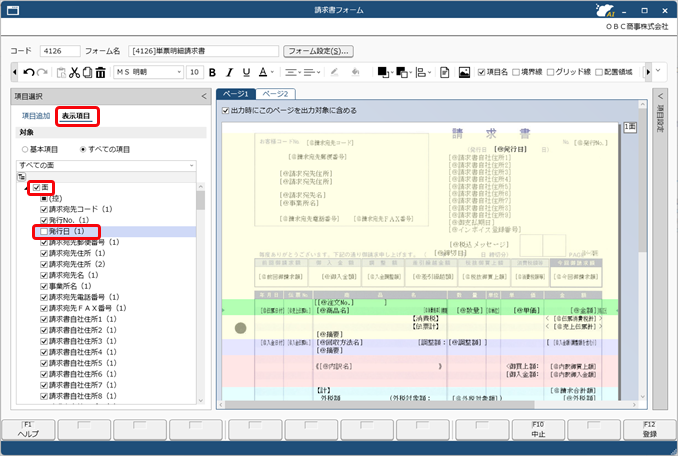Toggle 出力時にこのページを出力対象に含める checkbox
Image resolution: width=678 pixels, height=456 pixels.
[x=225, y=110]
